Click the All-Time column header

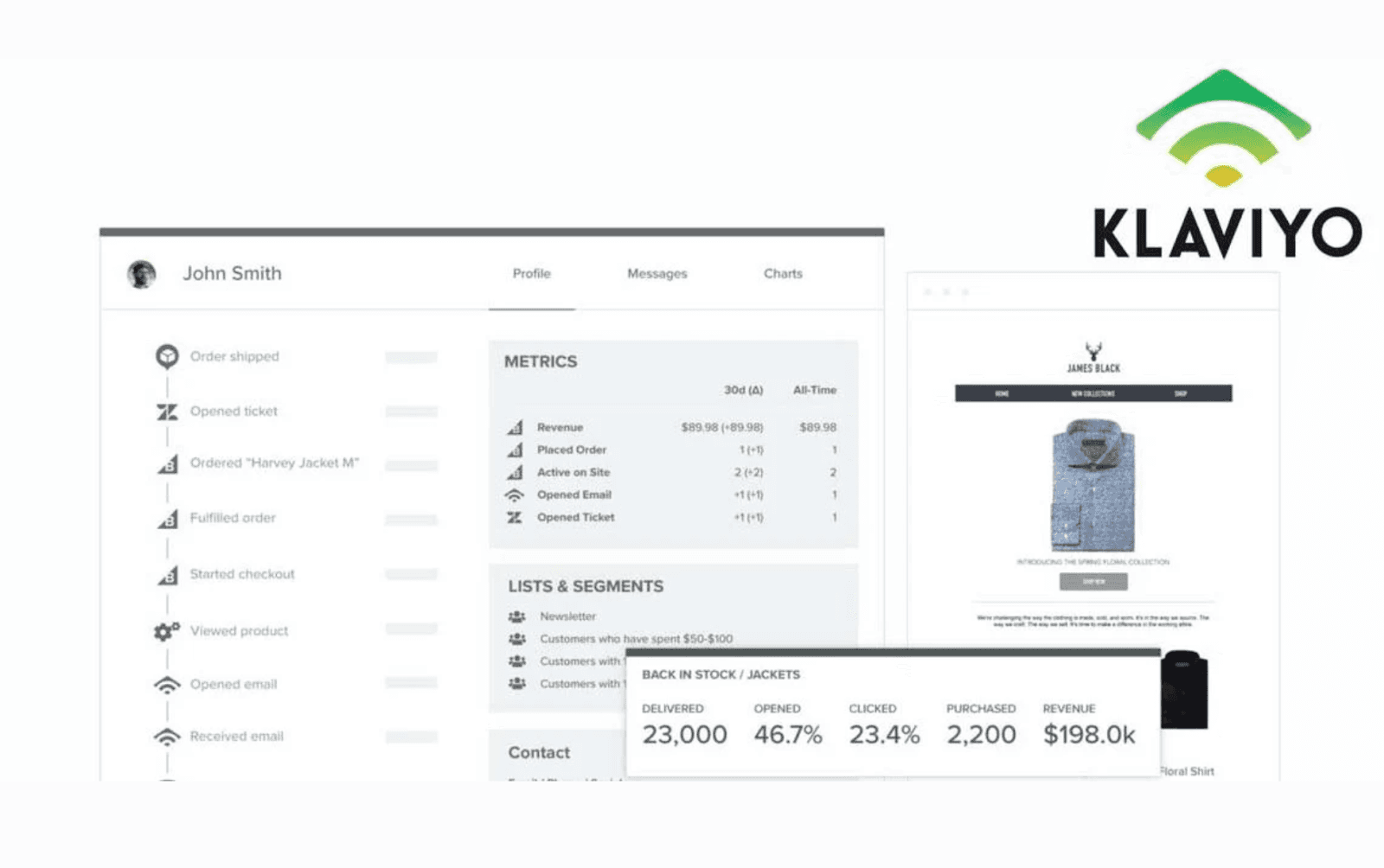(x=815, y=390)
